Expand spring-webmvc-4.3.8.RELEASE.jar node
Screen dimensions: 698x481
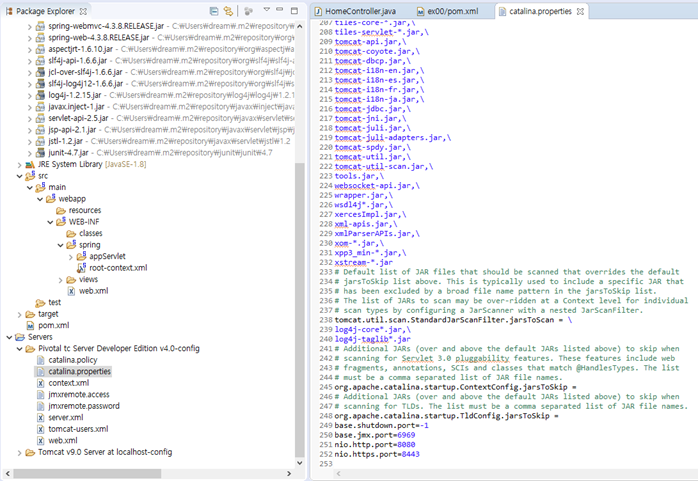click(29, 27)
